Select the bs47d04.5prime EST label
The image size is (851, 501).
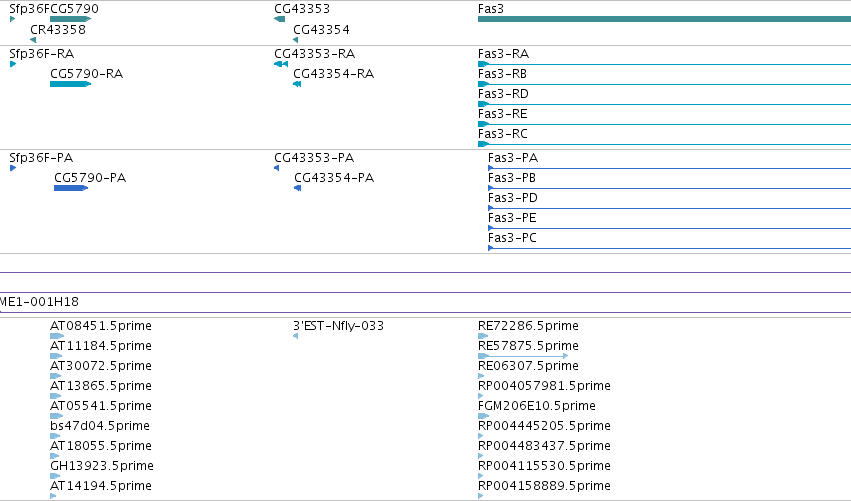(x=100, y=426)
